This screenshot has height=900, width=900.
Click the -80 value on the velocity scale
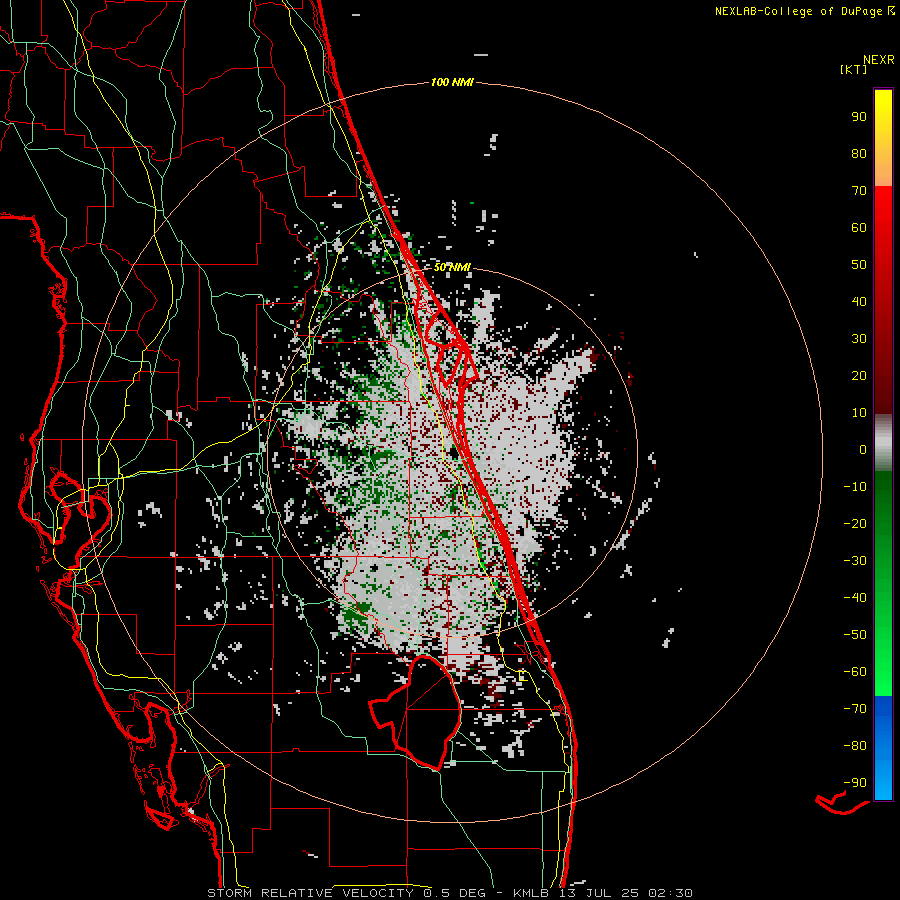[x=855, y=746]
